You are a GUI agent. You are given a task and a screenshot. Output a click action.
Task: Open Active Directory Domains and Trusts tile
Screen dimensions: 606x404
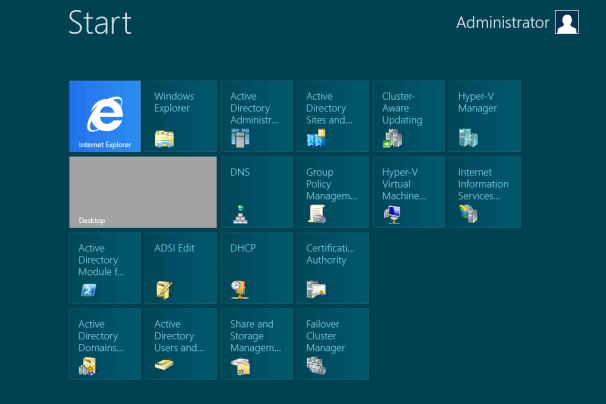[105, 344]
